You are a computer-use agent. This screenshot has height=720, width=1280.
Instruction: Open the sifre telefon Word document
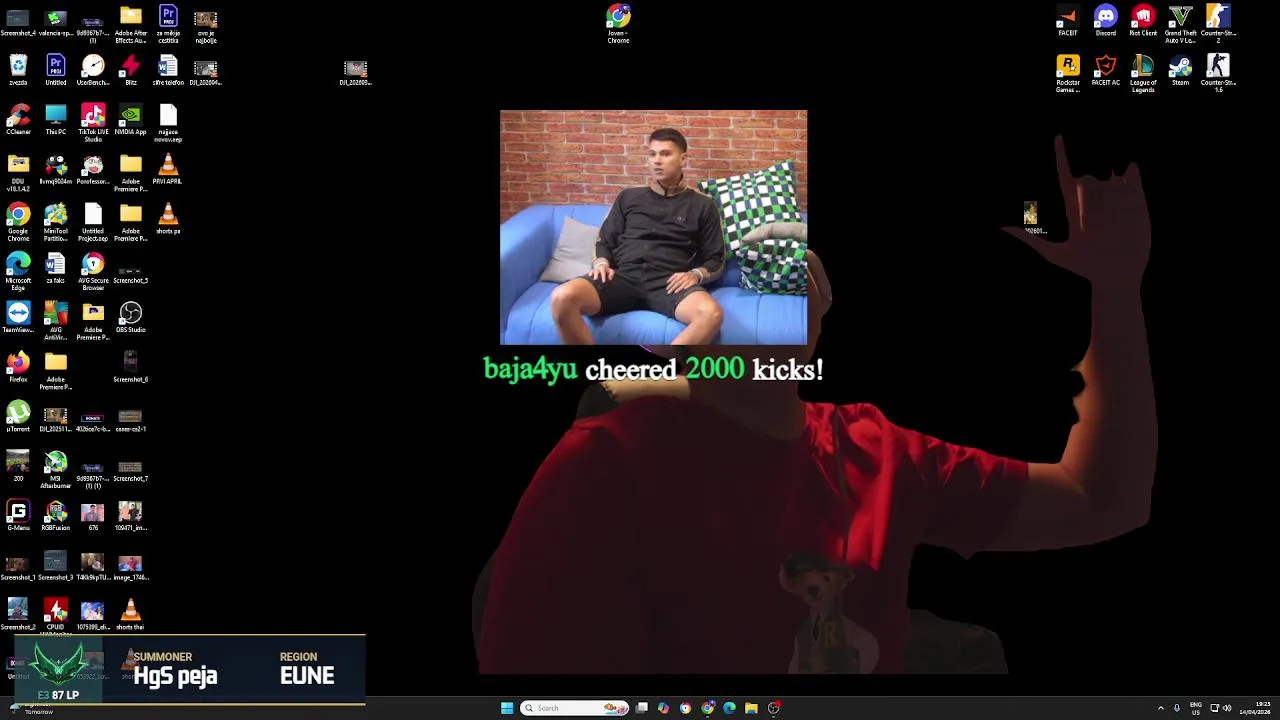pyautogui.click(x=168, y=70)
